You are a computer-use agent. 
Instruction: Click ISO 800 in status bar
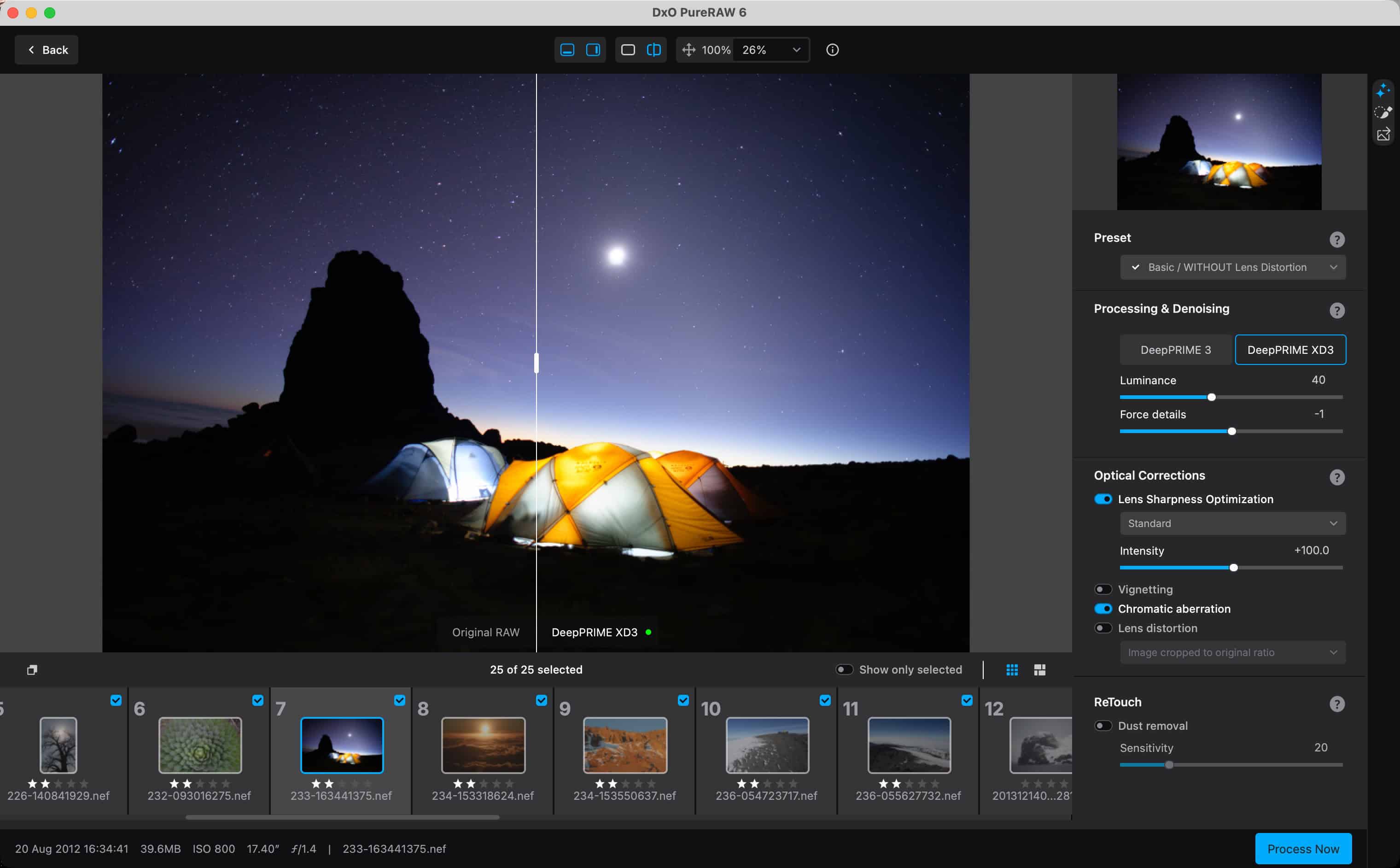pyautogui.click(x=213, y=849)
